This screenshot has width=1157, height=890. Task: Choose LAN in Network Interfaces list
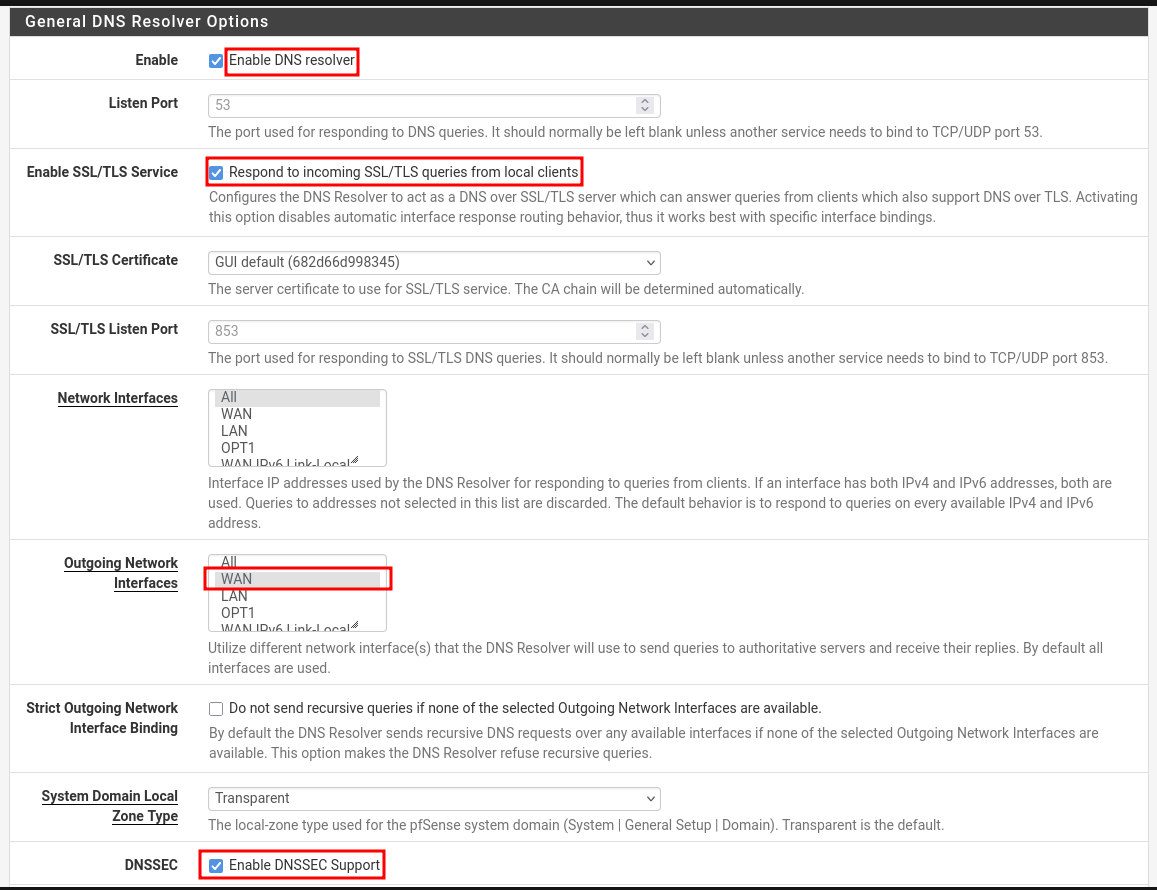298,431
